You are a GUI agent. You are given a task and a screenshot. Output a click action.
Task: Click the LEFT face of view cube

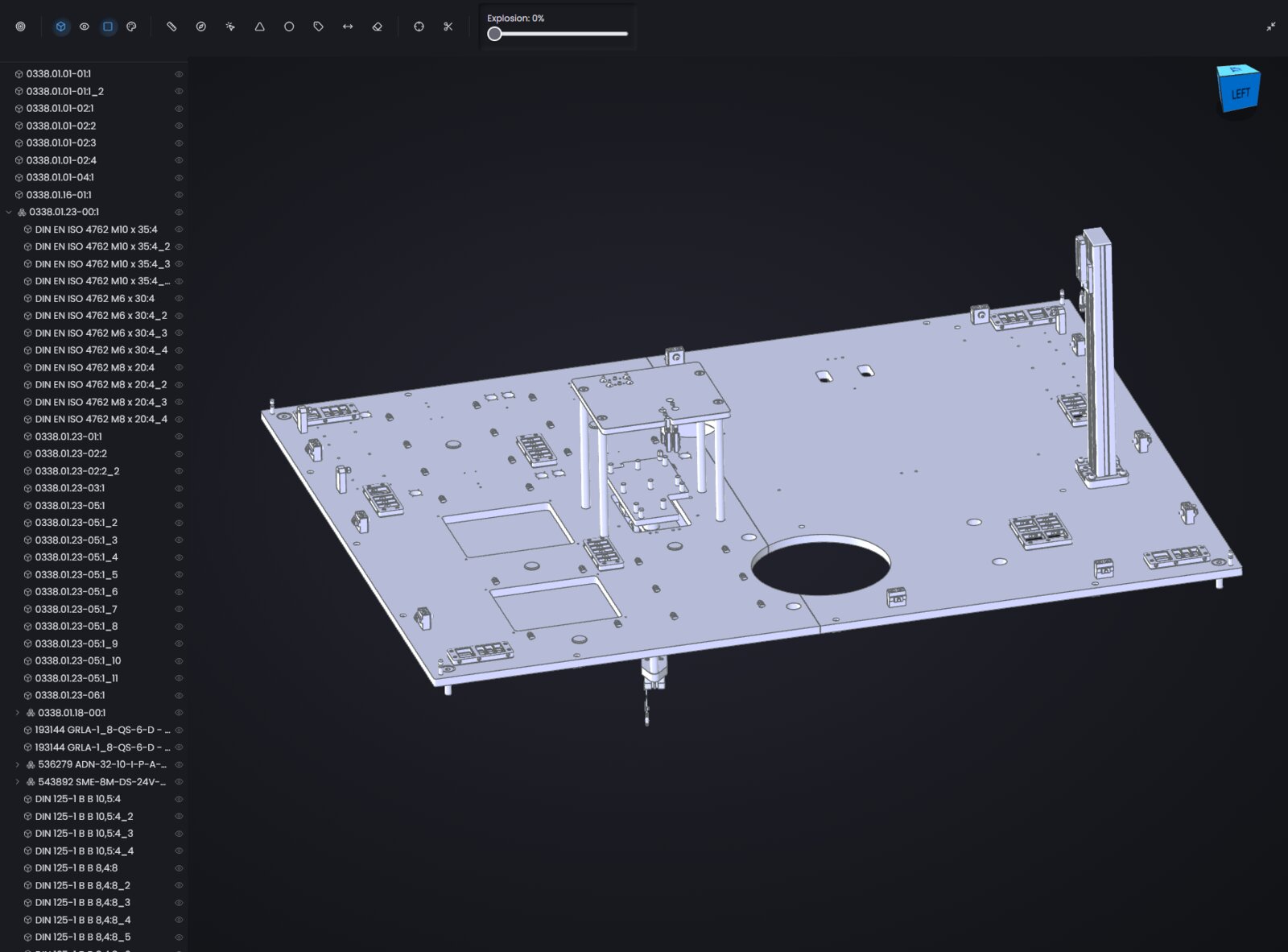1240,93
